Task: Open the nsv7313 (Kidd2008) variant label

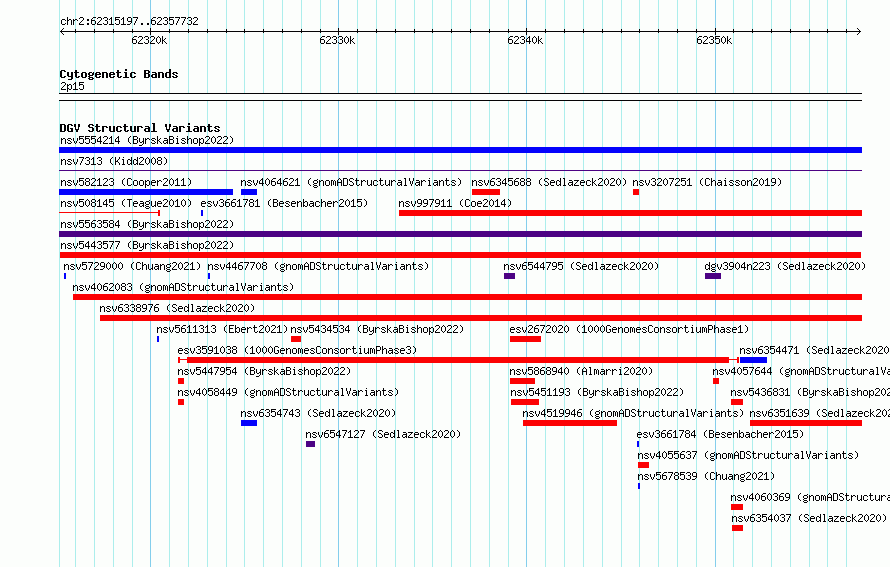Action: 114,161
